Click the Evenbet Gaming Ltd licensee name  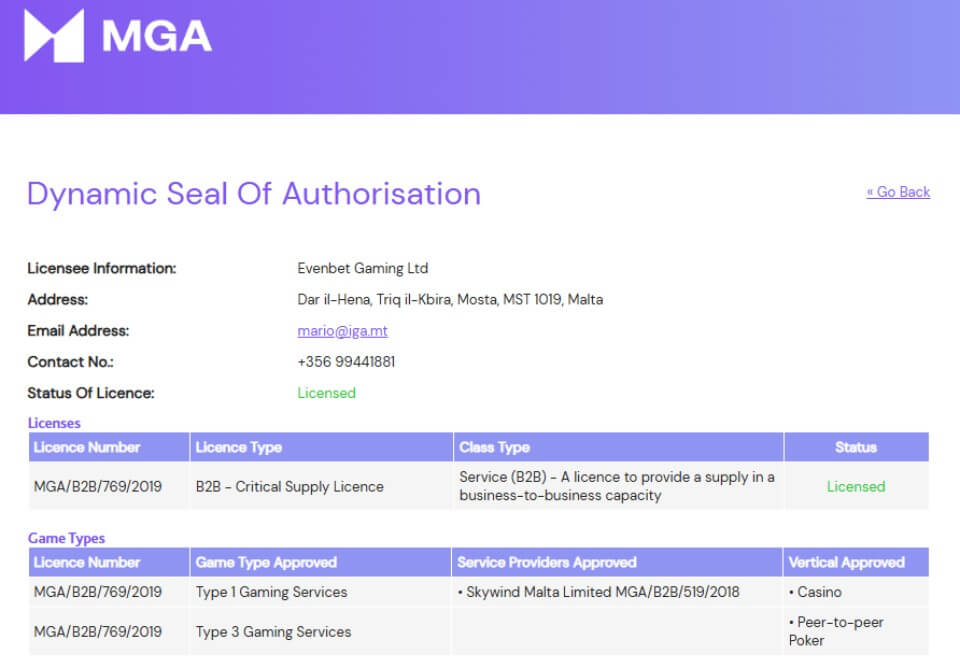[x=362, y=268]
